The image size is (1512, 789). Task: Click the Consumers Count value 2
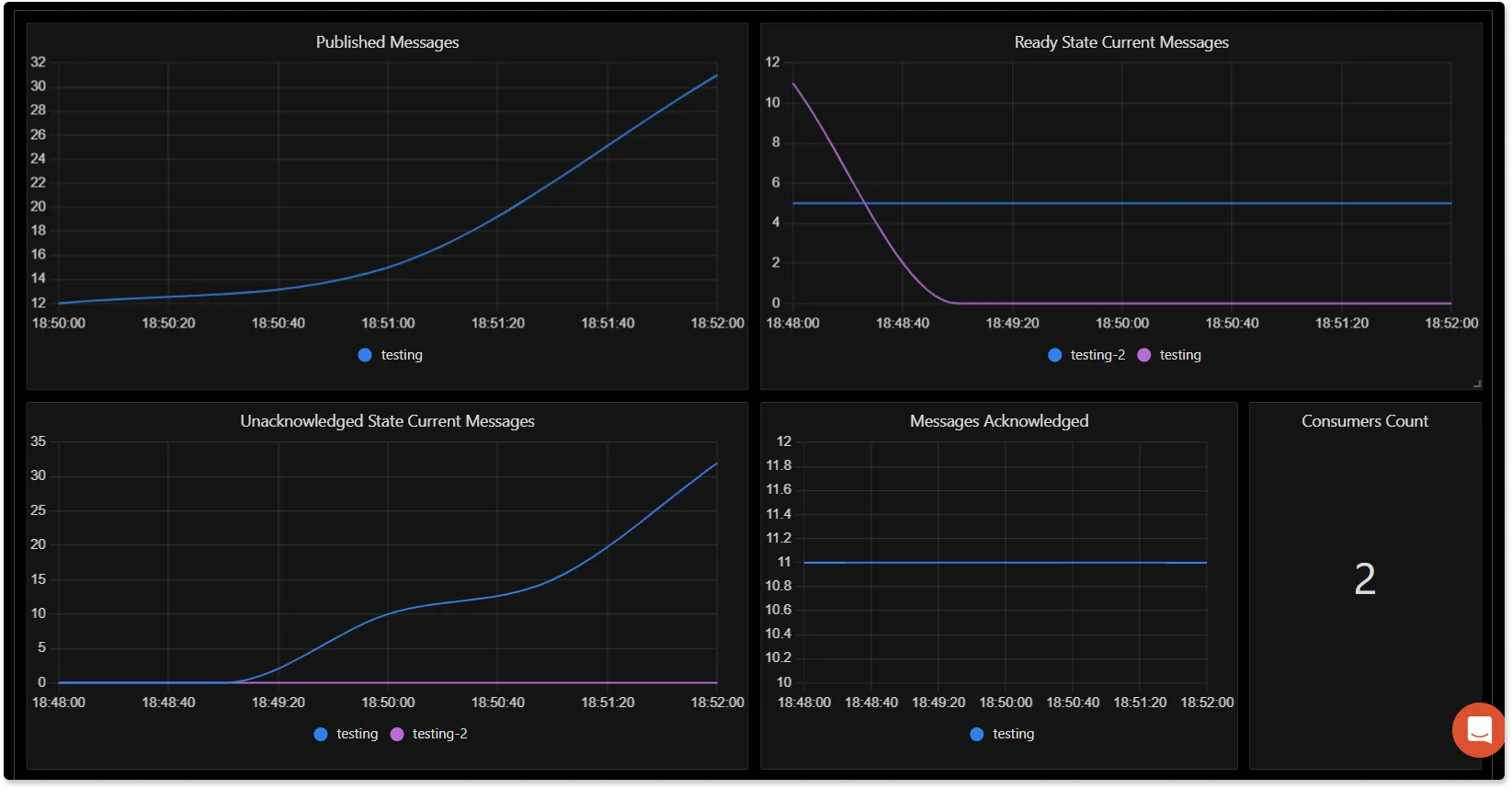pos(1365,579)
